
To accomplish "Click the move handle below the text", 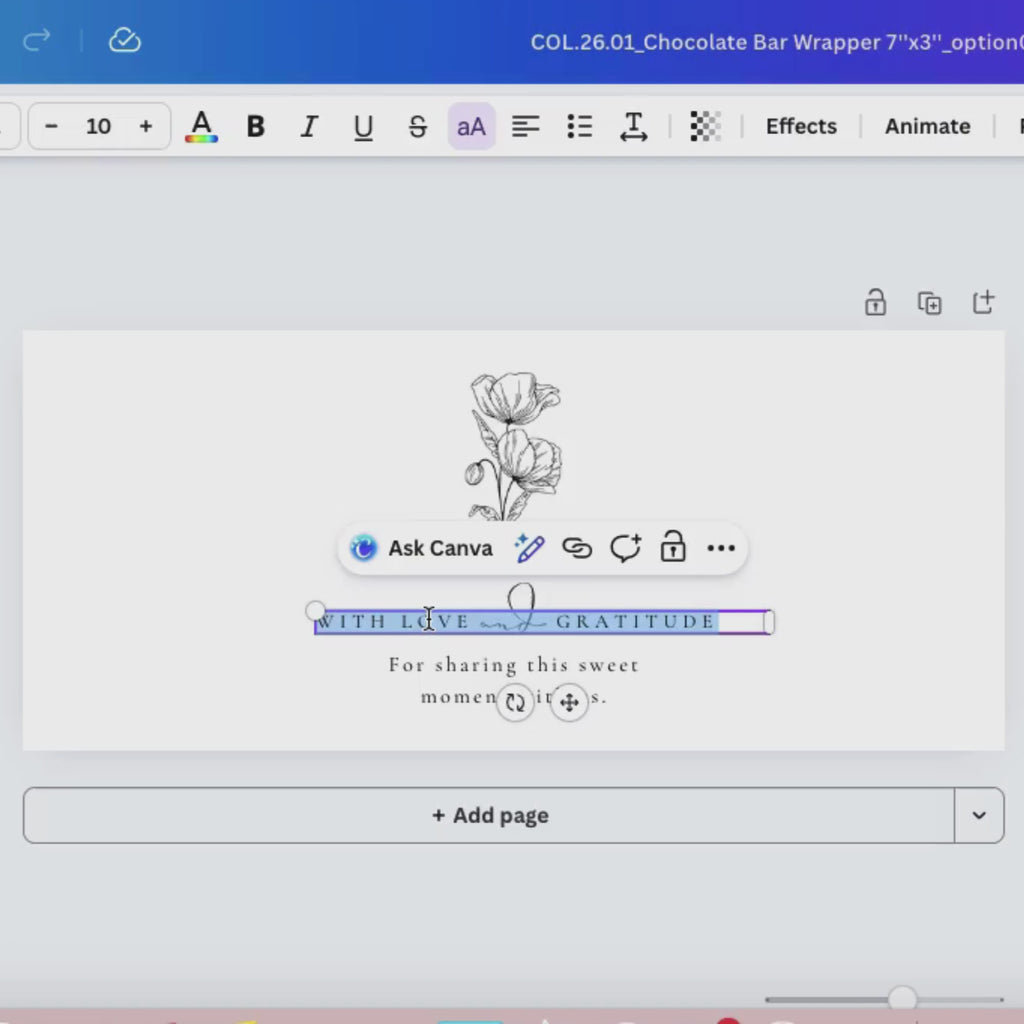I will point(569,703).
